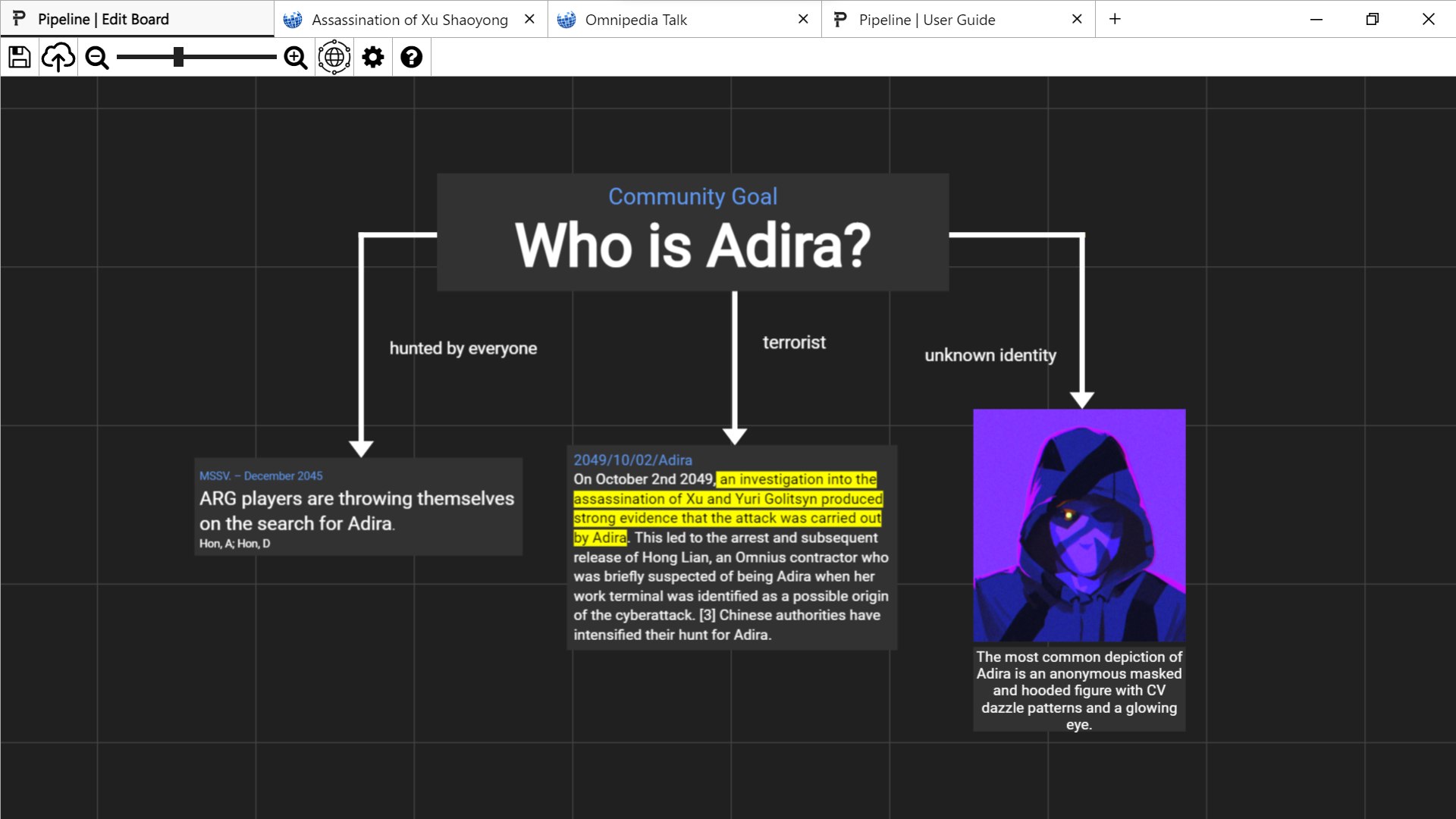The height and width of the screenshot is (819, 1456).
Task: Open settings with the gear icon
Action: [x=373, y=57]
